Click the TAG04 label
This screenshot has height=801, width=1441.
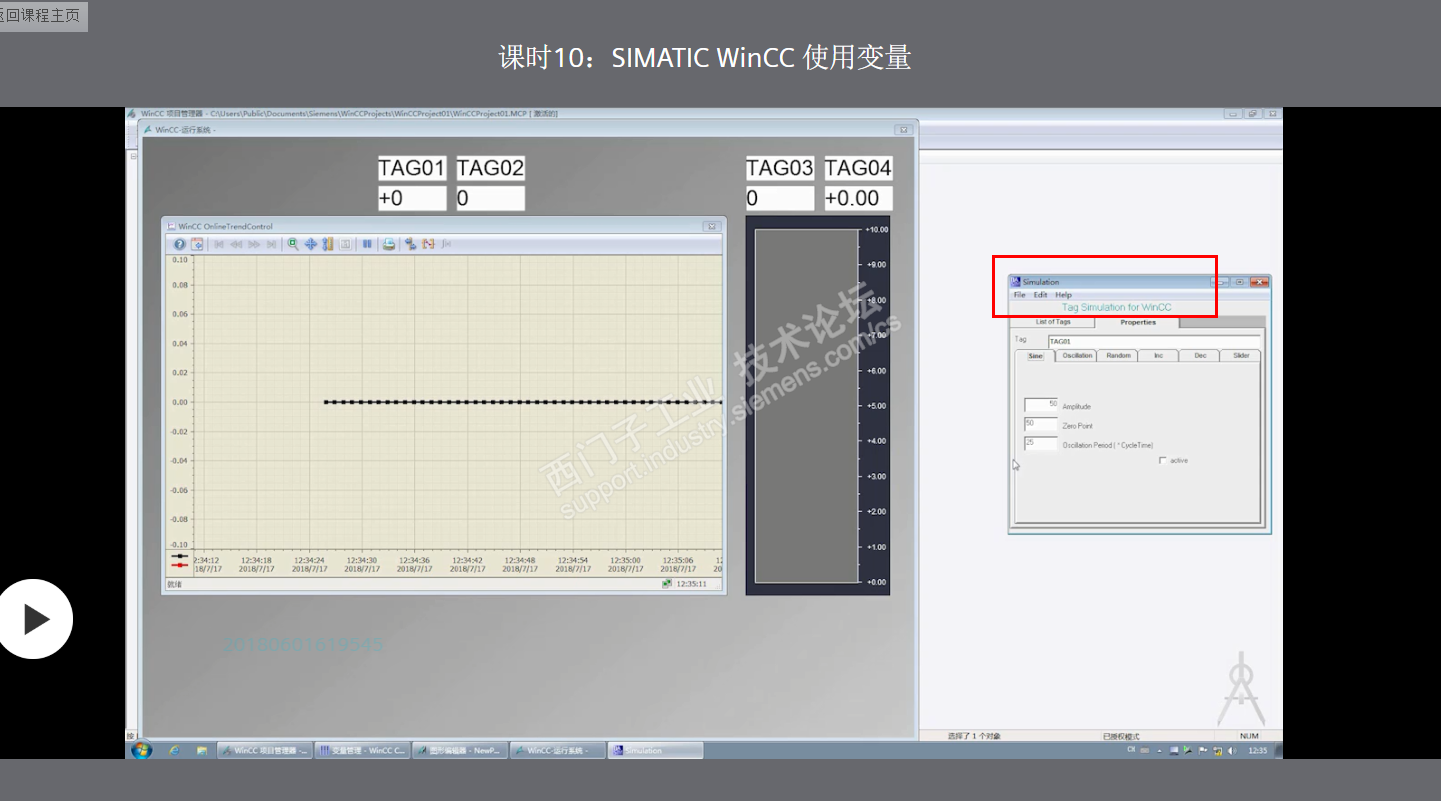(x=858, y=168)
